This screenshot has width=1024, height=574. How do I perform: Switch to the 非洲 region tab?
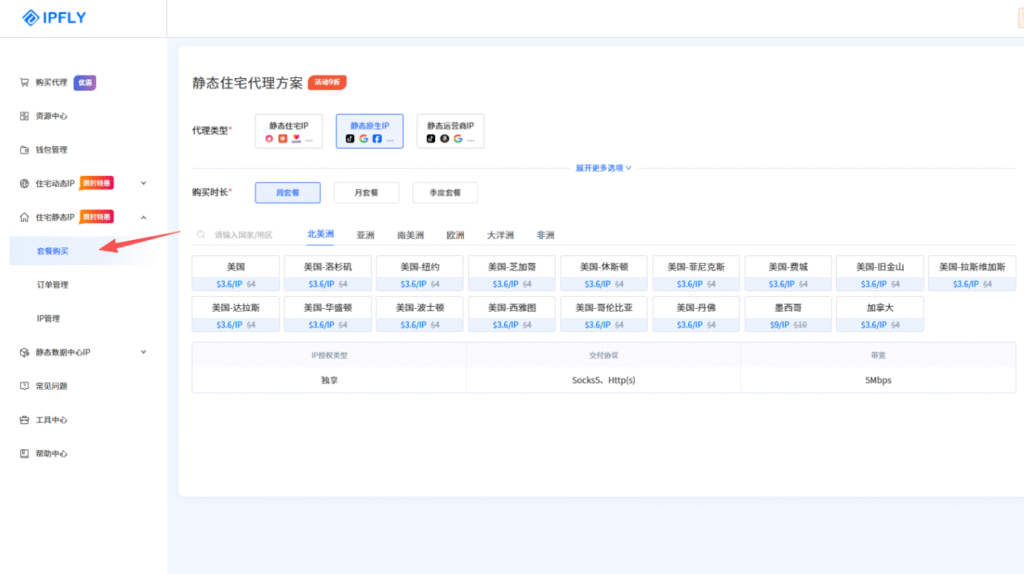(545, 235)
